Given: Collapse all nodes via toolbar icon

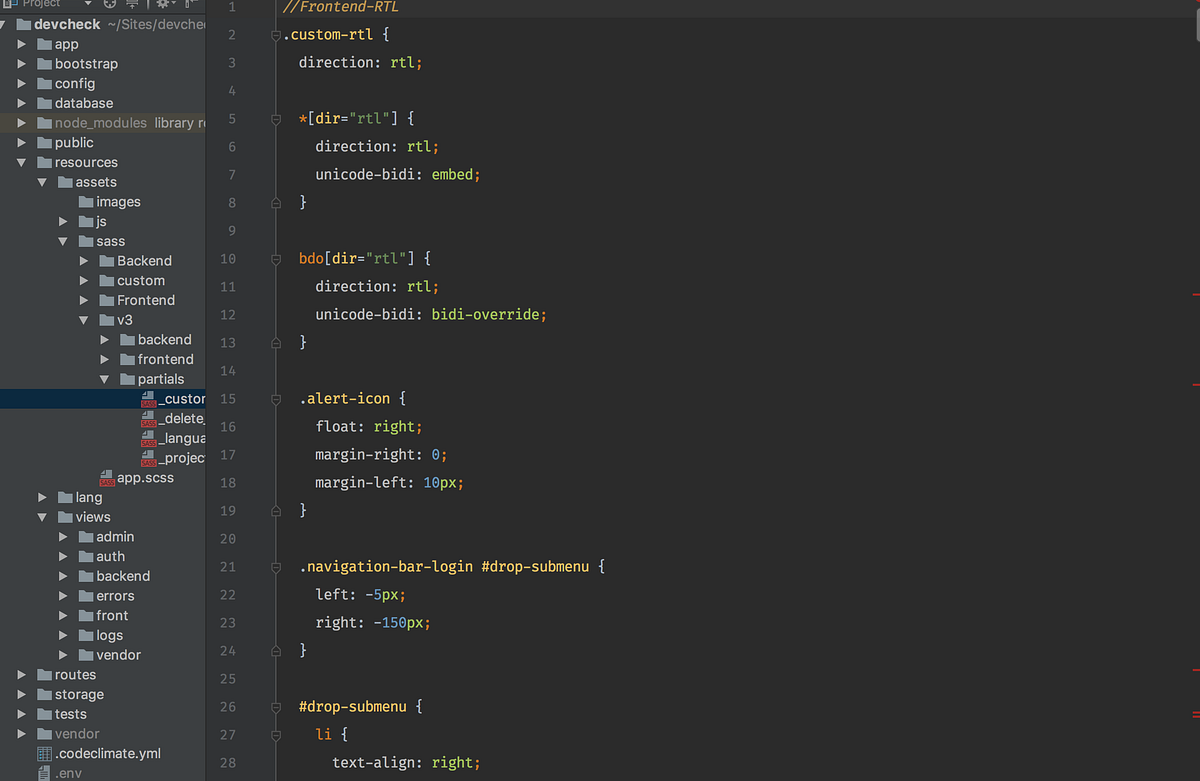Looking at the screenshot, I should (132, 5).
